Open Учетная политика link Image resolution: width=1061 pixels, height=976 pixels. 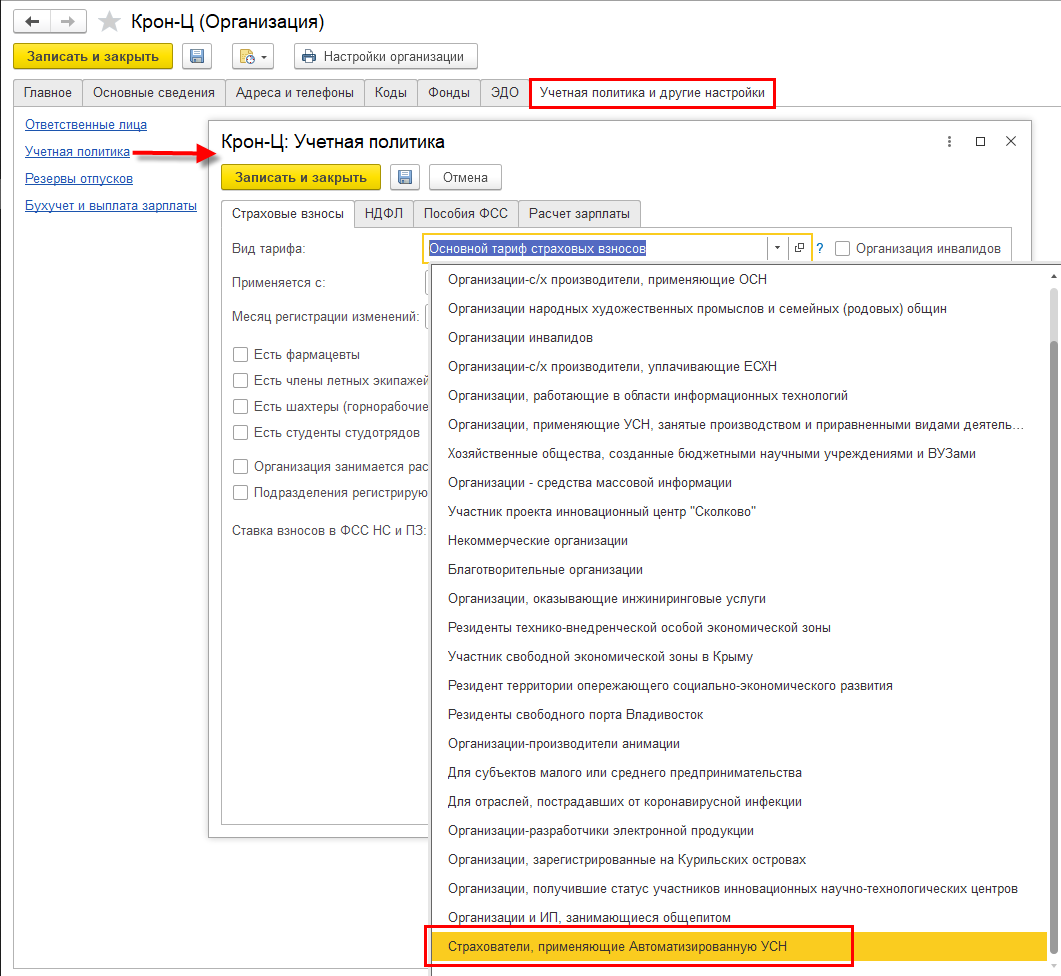coord(77,152)
